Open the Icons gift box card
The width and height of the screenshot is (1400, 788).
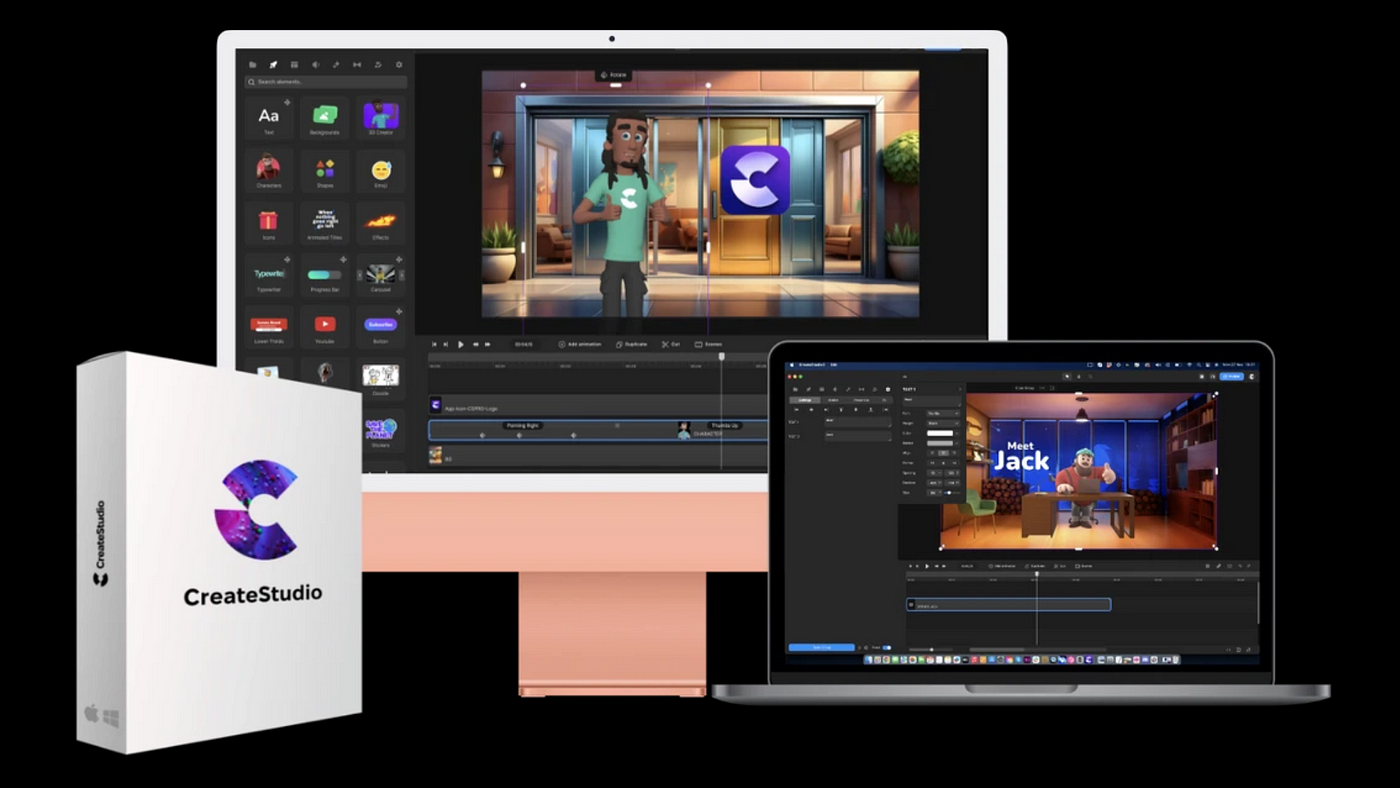(269, 223)
